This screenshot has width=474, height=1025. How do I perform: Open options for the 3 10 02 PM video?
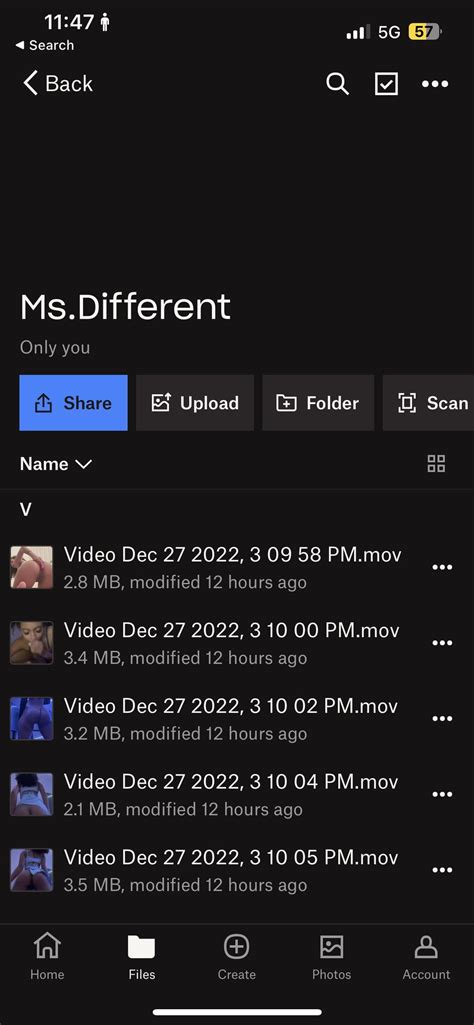[442, 718]
